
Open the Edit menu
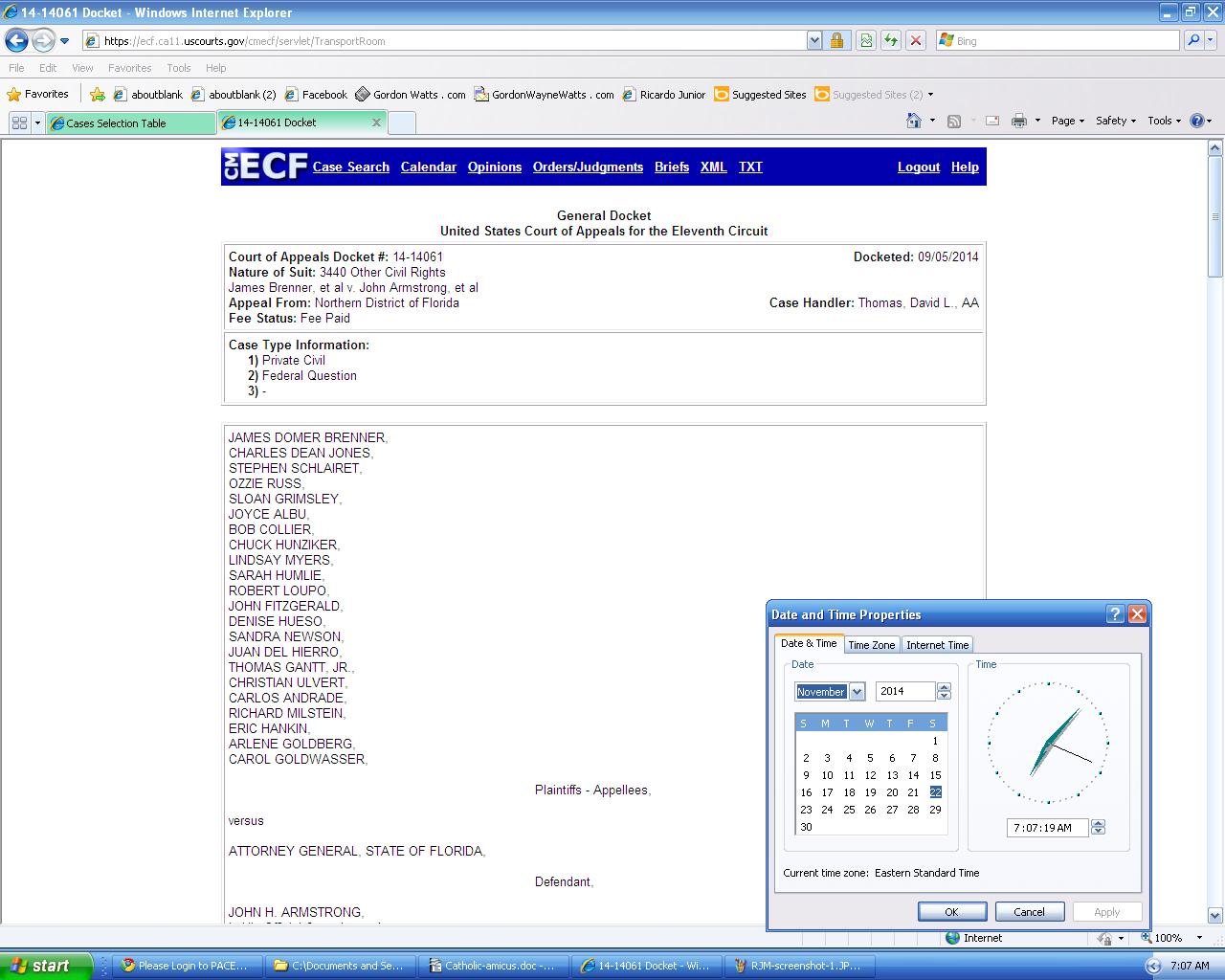coord(48,68)
